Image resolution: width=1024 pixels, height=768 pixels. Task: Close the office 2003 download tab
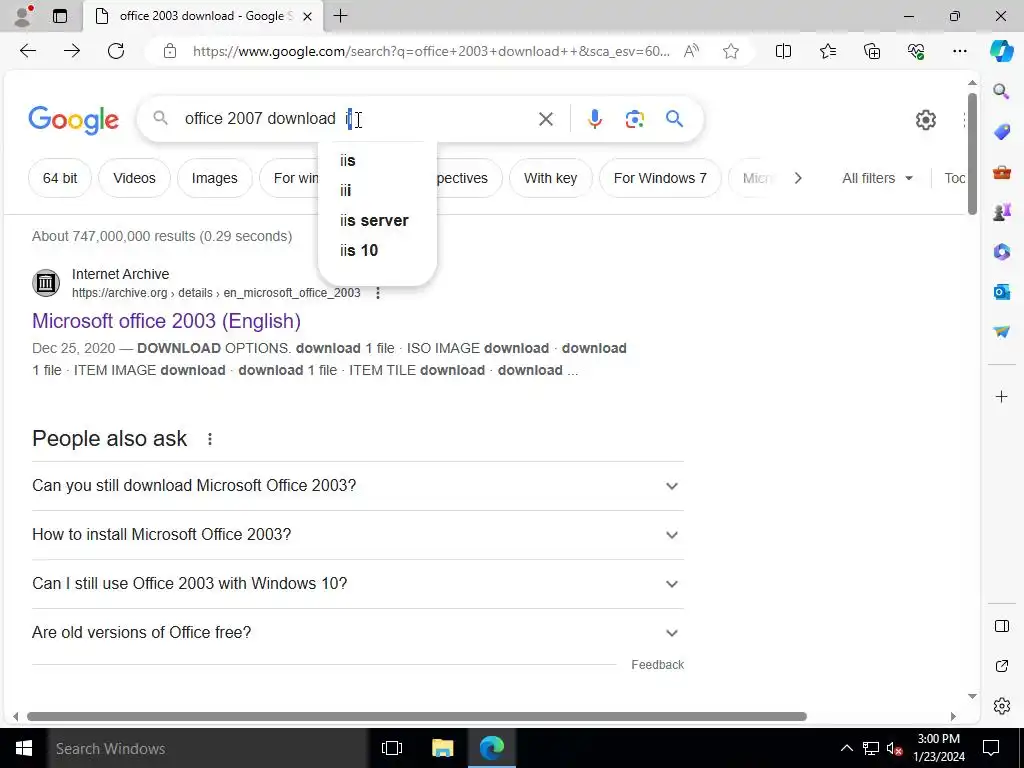[x=308, y=16]
